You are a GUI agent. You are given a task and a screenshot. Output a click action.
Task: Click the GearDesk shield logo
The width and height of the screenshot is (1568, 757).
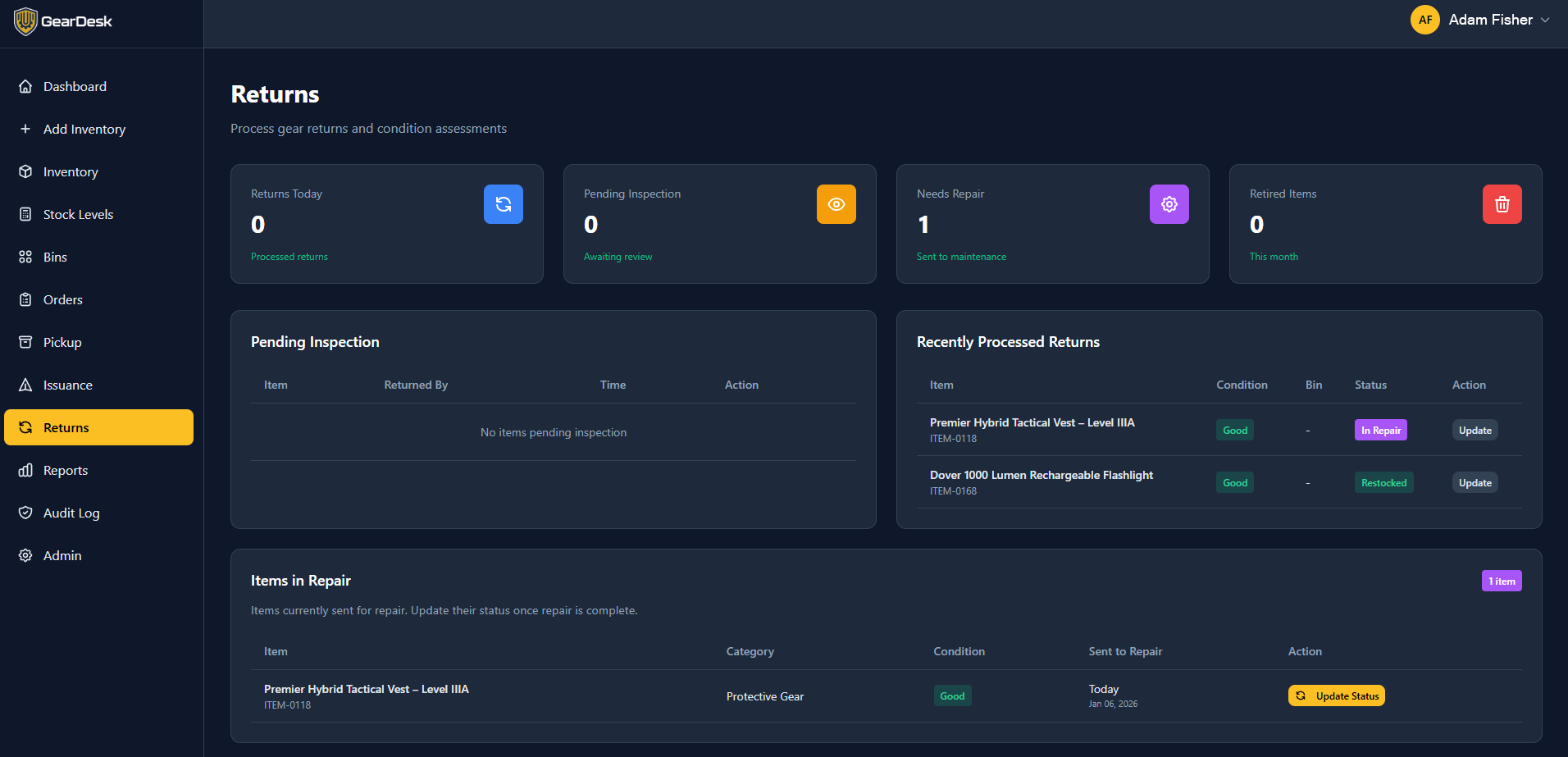(25, 21)
